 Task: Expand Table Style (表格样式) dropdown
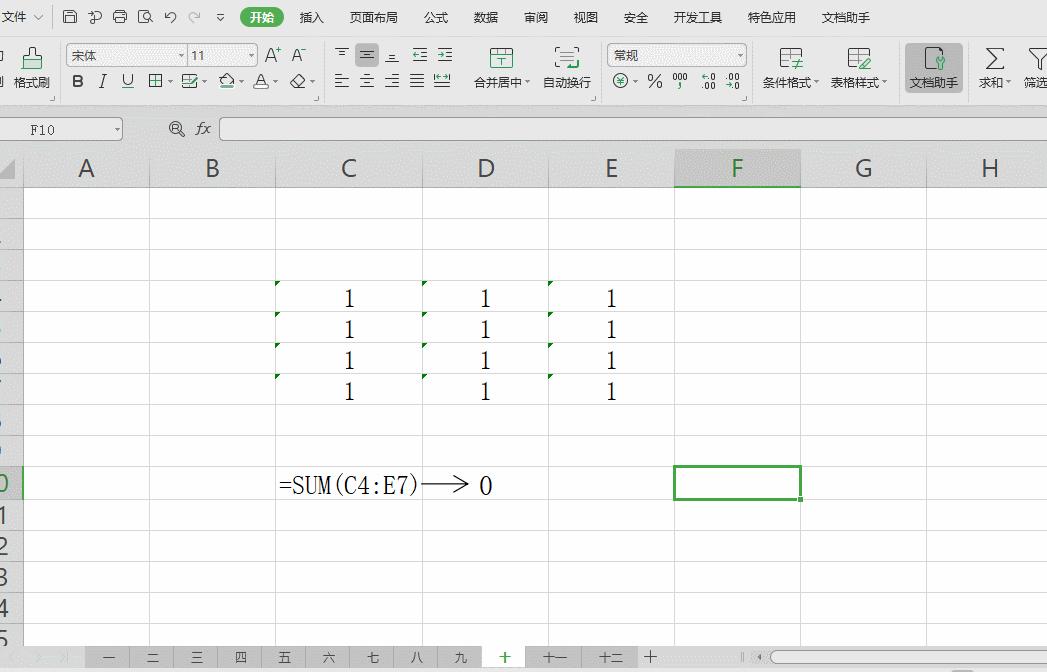click(x=884, y=82)
